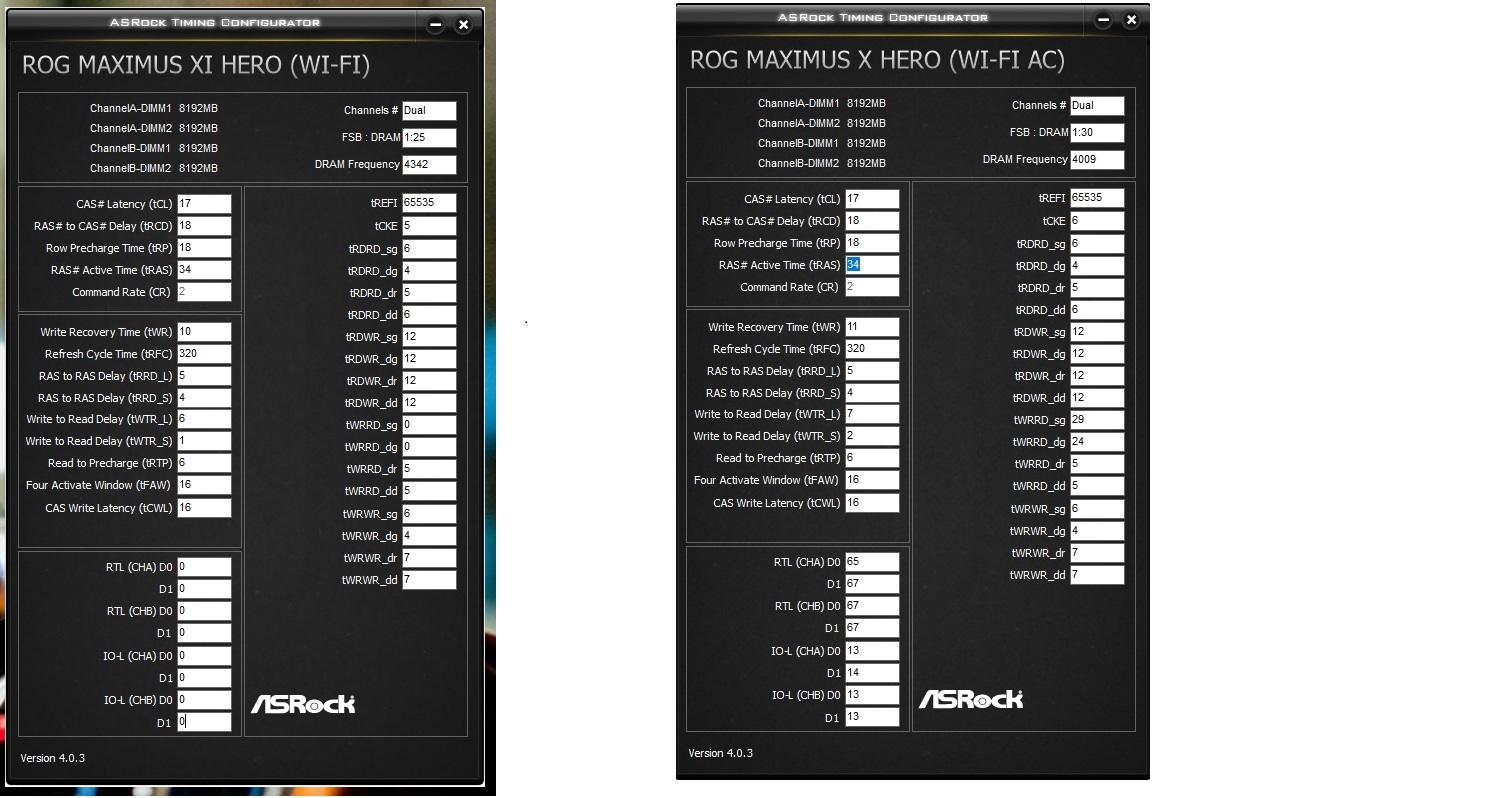This screenshot has width=1493, height=798.
Task: Select tWTR_S field in XI HERO window
Action: (x=204, y=441)
